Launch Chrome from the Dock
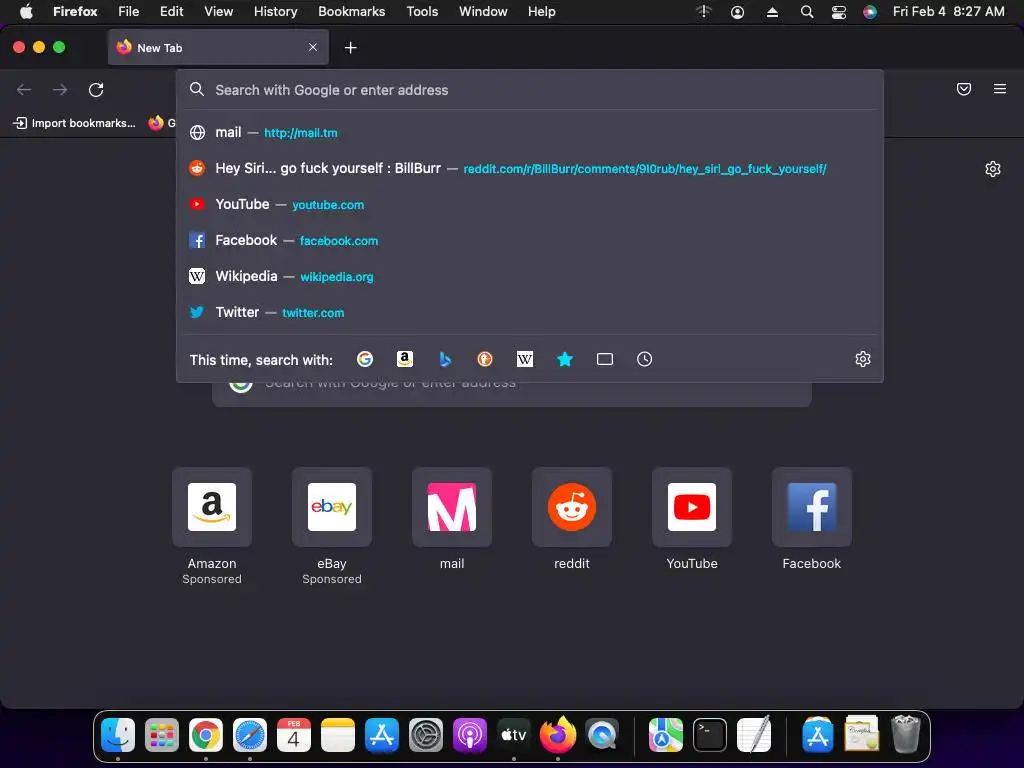This screenshot has height=768, width=1024. point(206,735)
